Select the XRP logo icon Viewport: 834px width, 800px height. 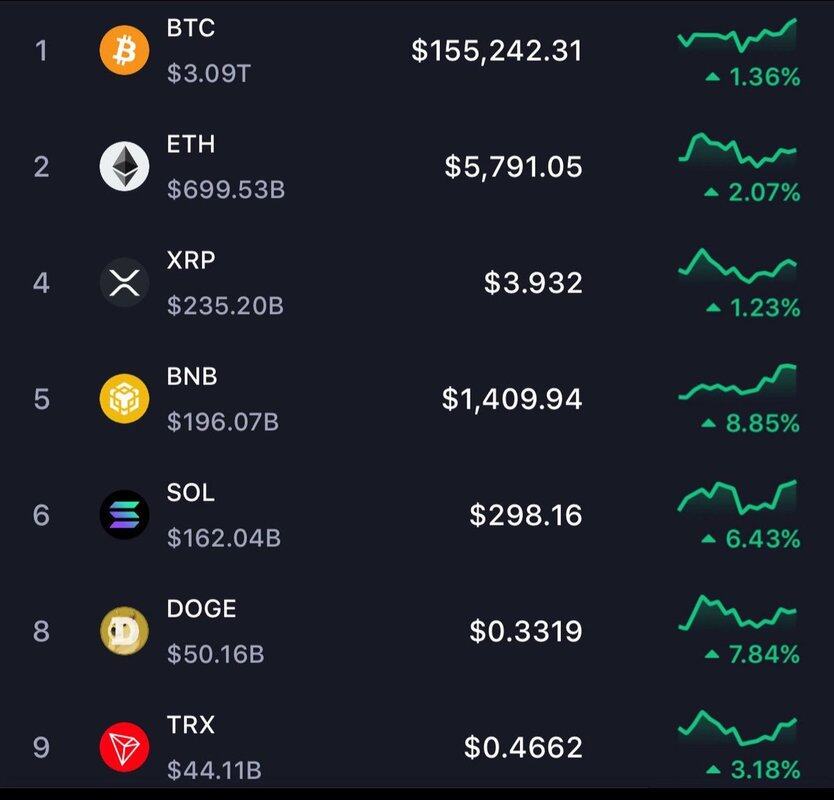124,282
